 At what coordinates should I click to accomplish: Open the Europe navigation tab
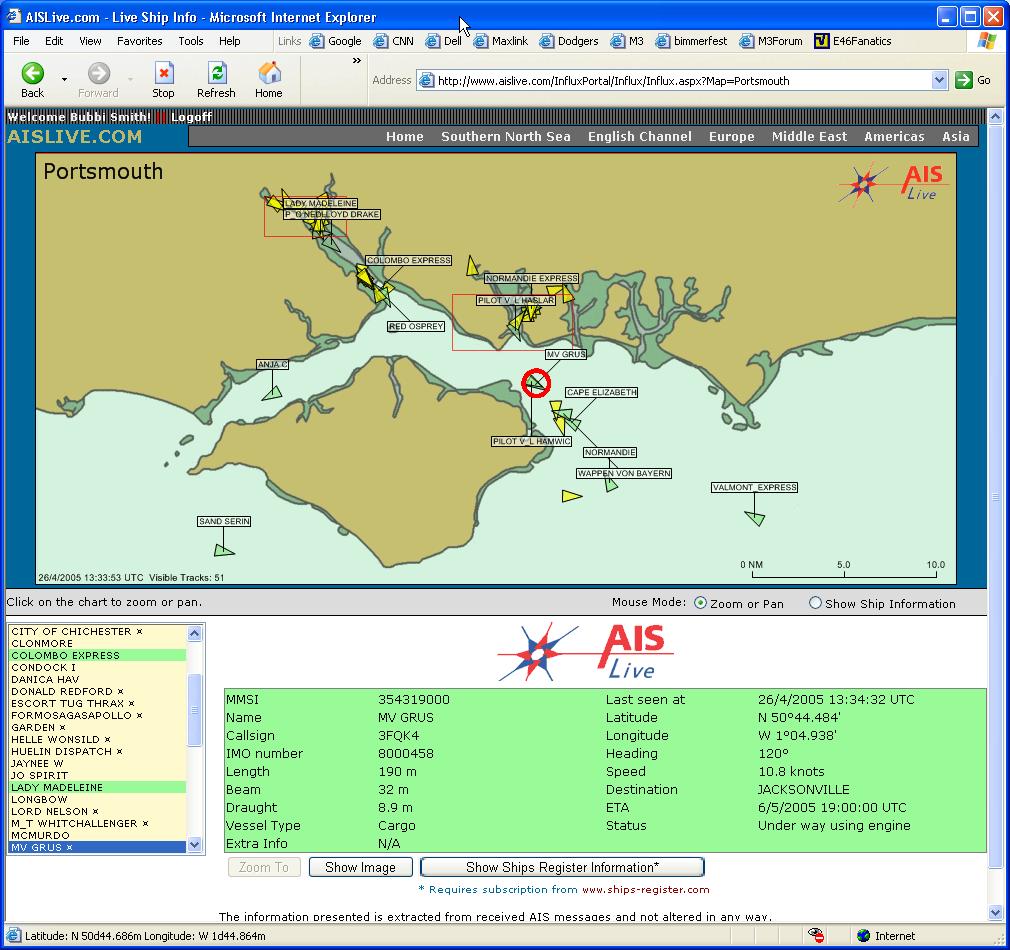[732, 137]
